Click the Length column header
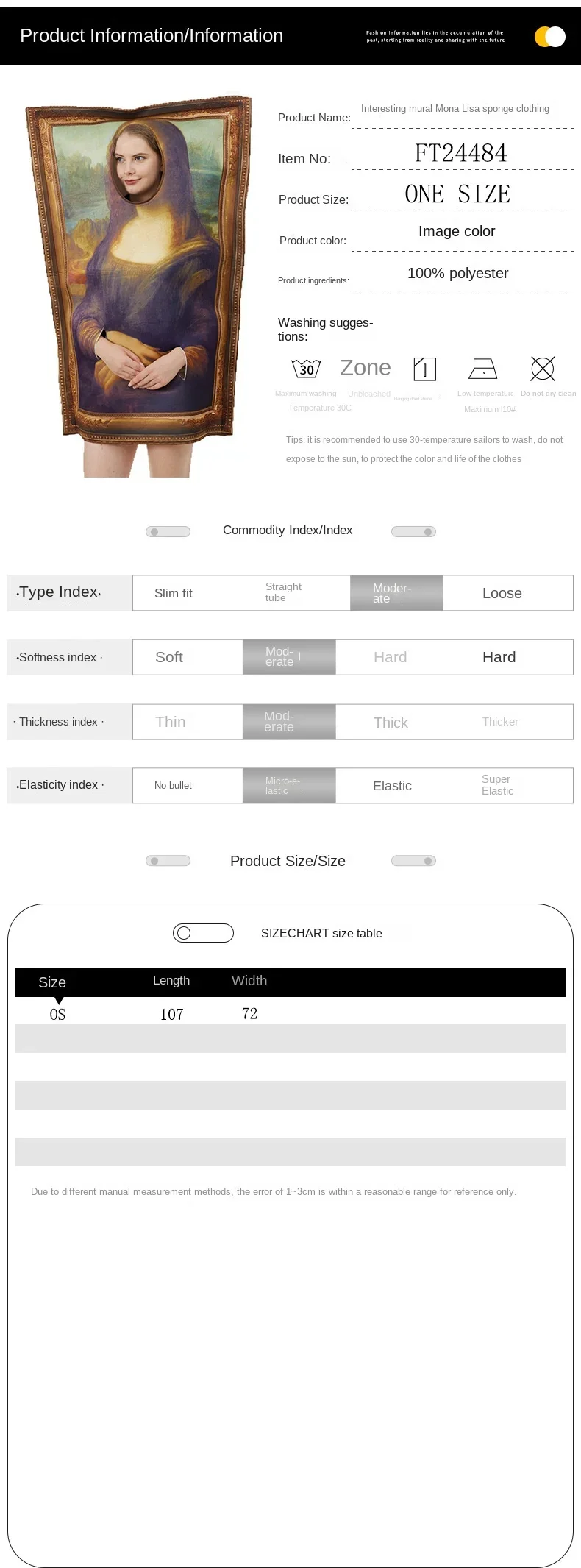Viewport: 581px width, 1568px height. (x=171, y=981)
